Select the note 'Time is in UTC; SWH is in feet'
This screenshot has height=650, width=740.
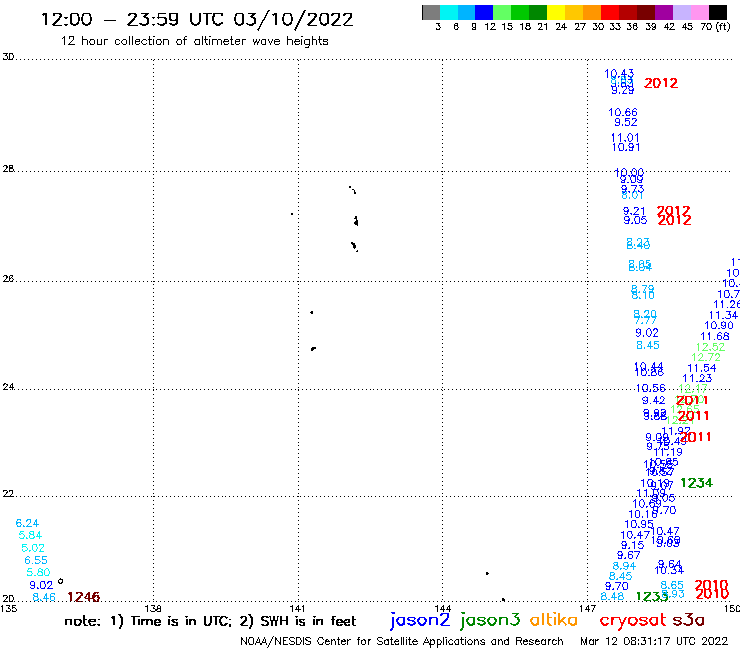(210, 621)
